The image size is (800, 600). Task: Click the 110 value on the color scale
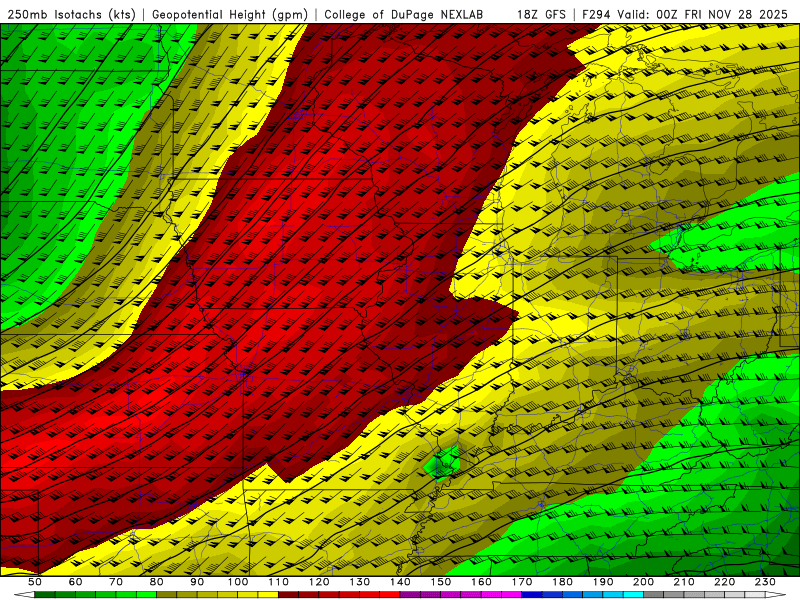279,582
